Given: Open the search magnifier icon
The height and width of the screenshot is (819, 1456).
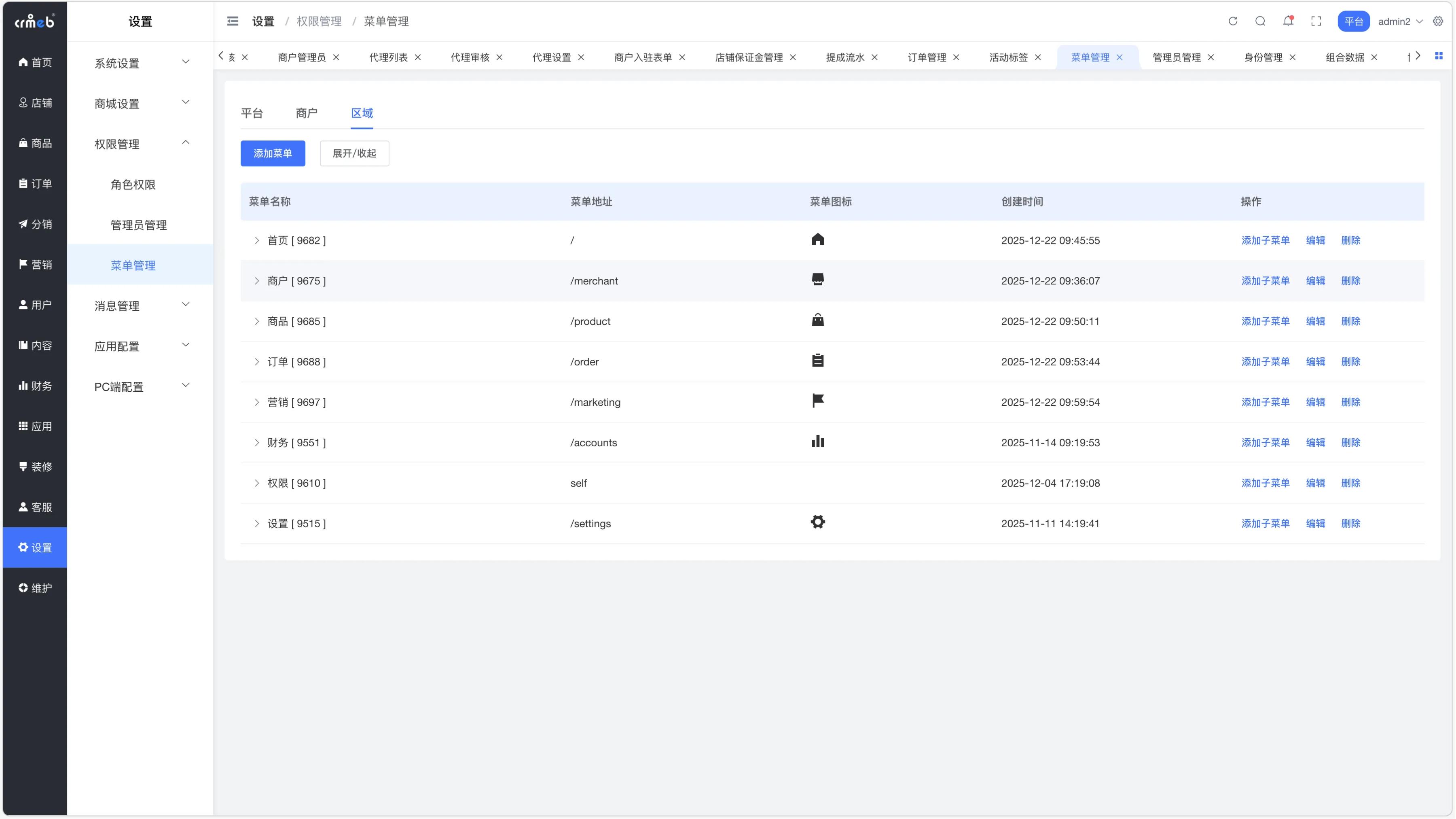Looking at the screenshot, I should pos(1260,21).
